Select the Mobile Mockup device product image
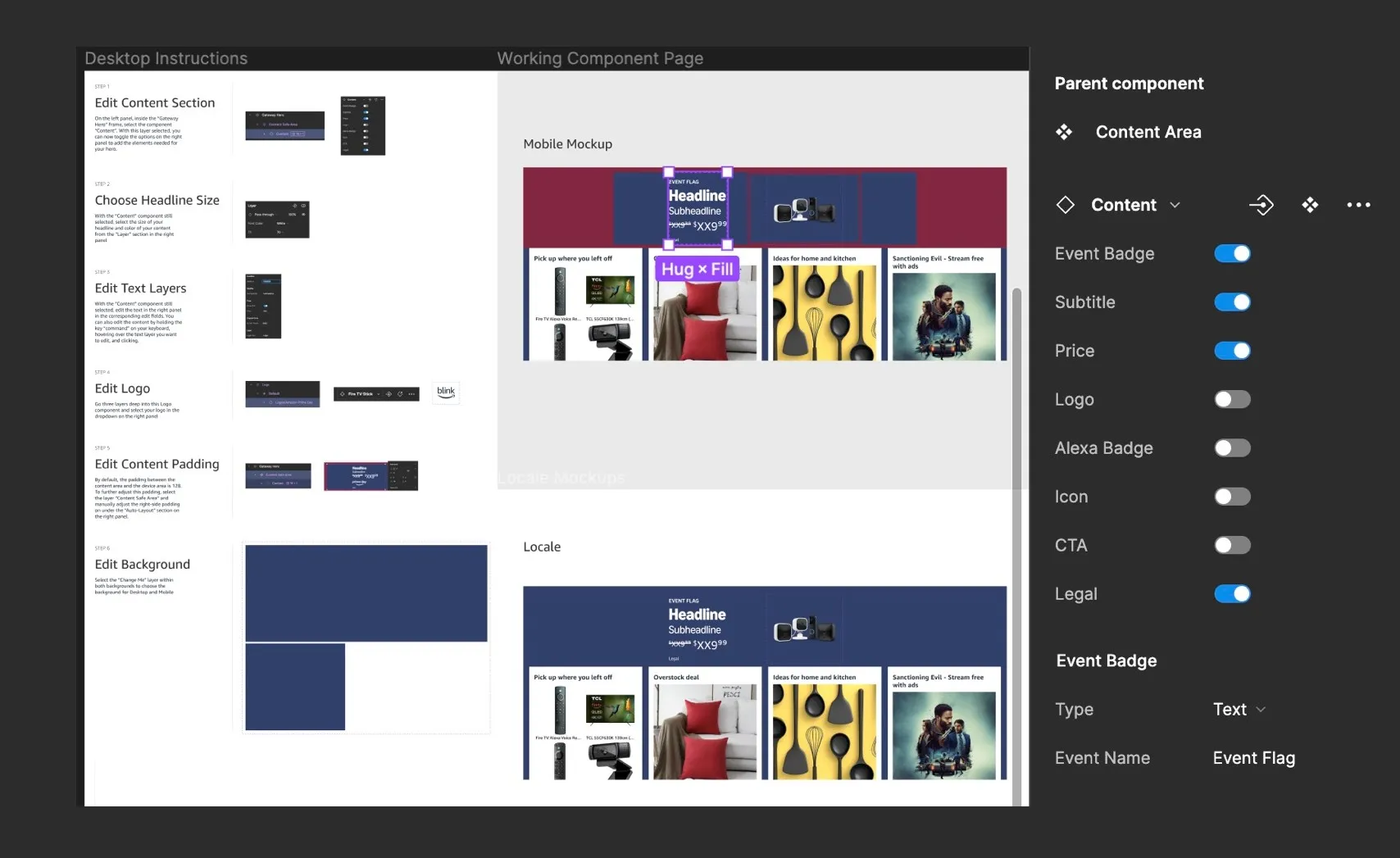Screen dimensions: 1400x858 [804, 211]
